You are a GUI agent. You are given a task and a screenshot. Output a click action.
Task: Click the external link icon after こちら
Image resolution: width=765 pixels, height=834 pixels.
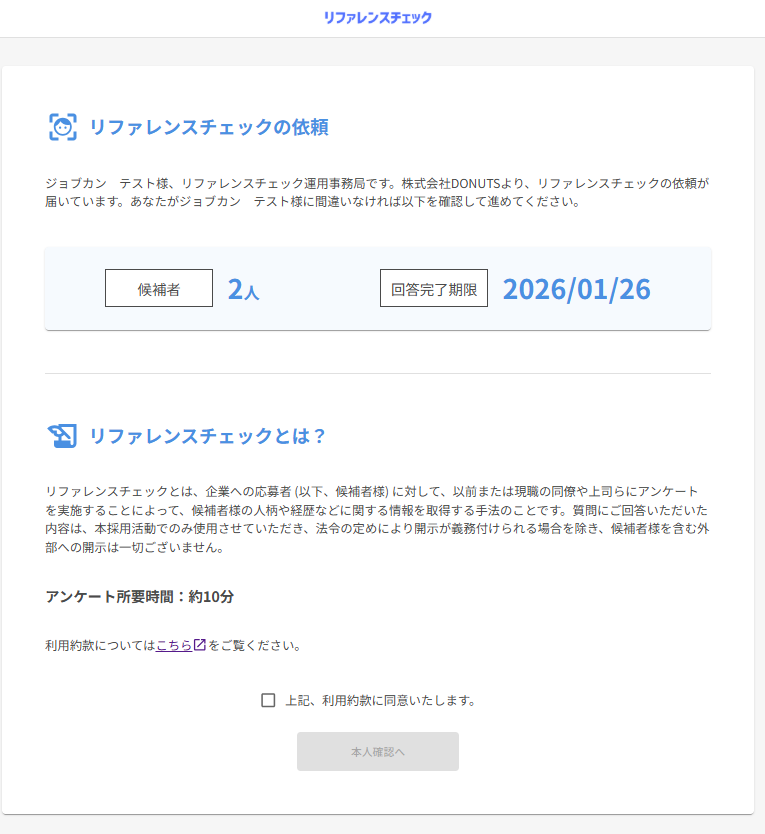pos(200,645)
